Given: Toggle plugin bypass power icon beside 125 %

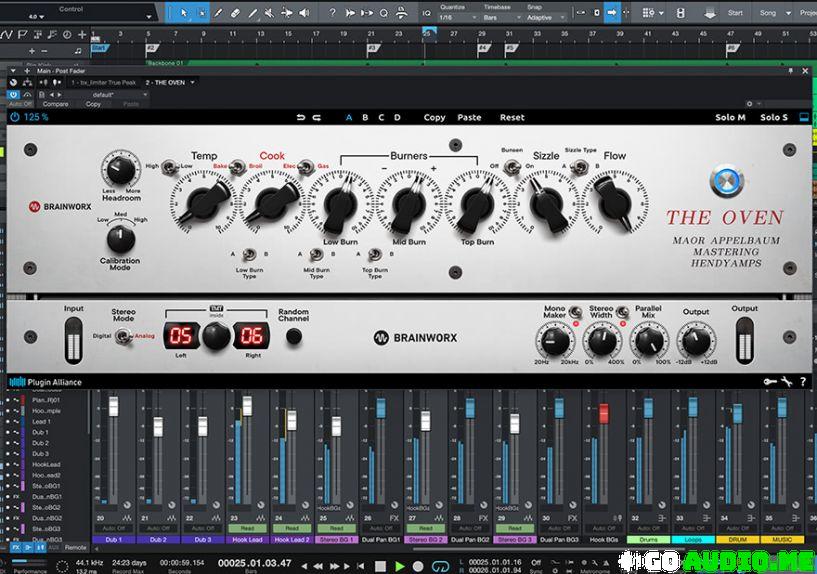Looking at the screenshot, I should (x=15, y=117).
